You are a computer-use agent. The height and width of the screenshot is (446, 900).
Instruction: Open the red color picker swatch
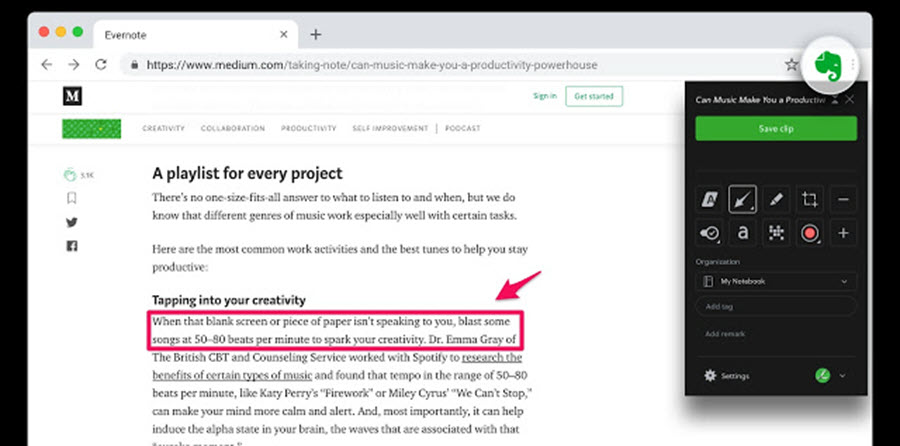(x=809, y=234)
